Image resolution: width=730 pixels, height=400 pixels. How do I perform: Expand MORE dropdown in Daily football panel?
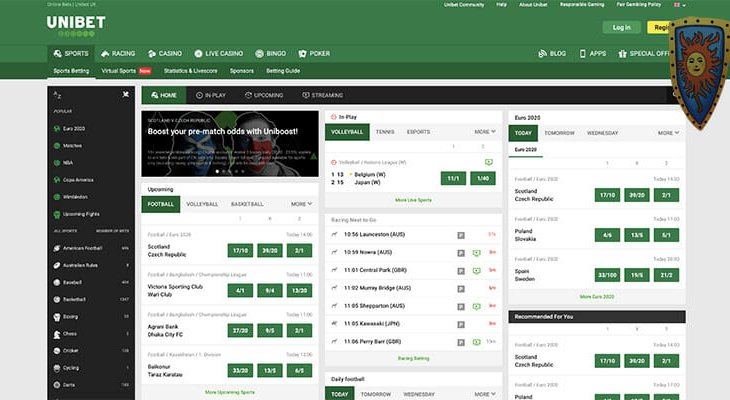click(485, 394)
